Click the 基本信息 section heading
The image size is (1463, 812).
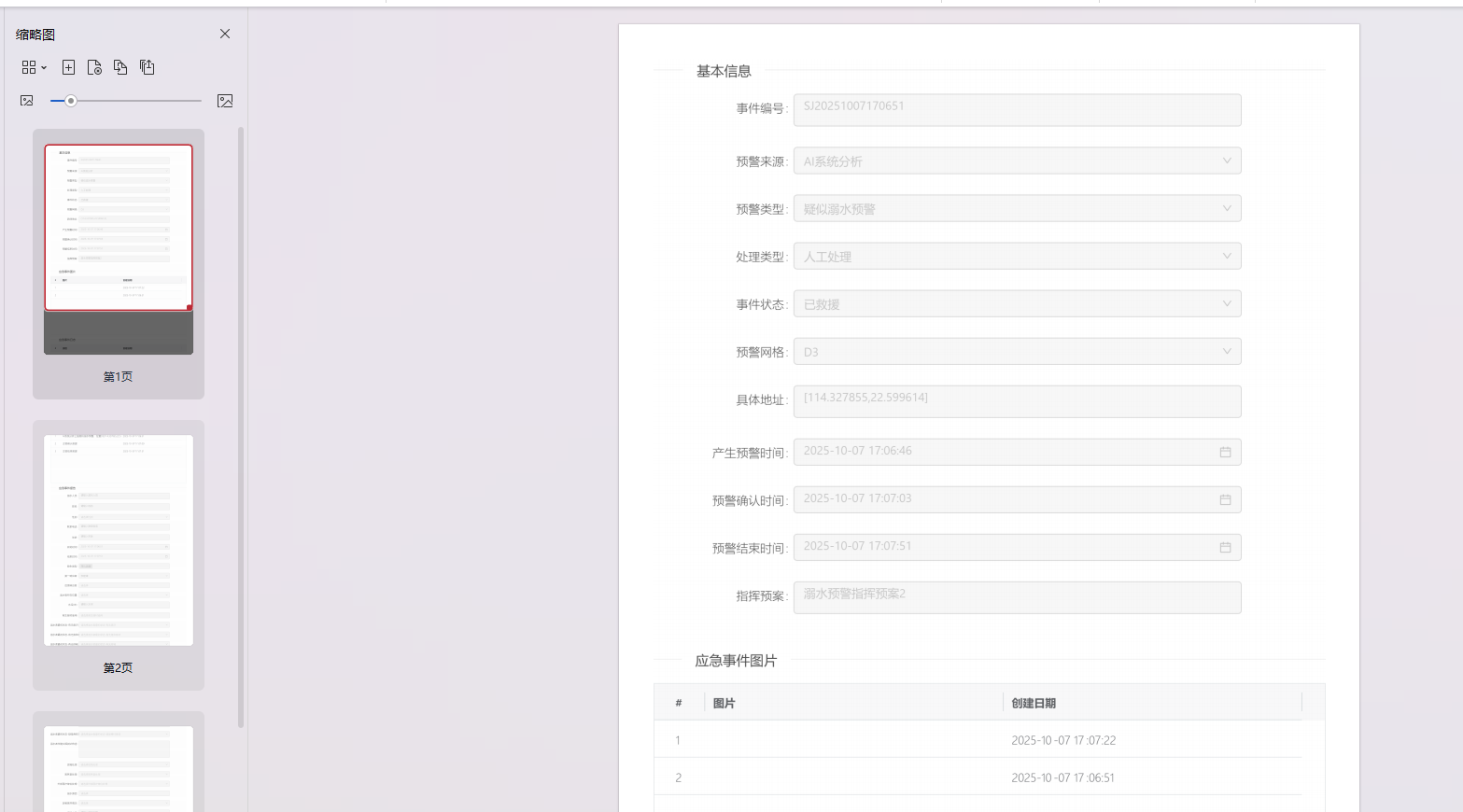(x=724, y=71)
